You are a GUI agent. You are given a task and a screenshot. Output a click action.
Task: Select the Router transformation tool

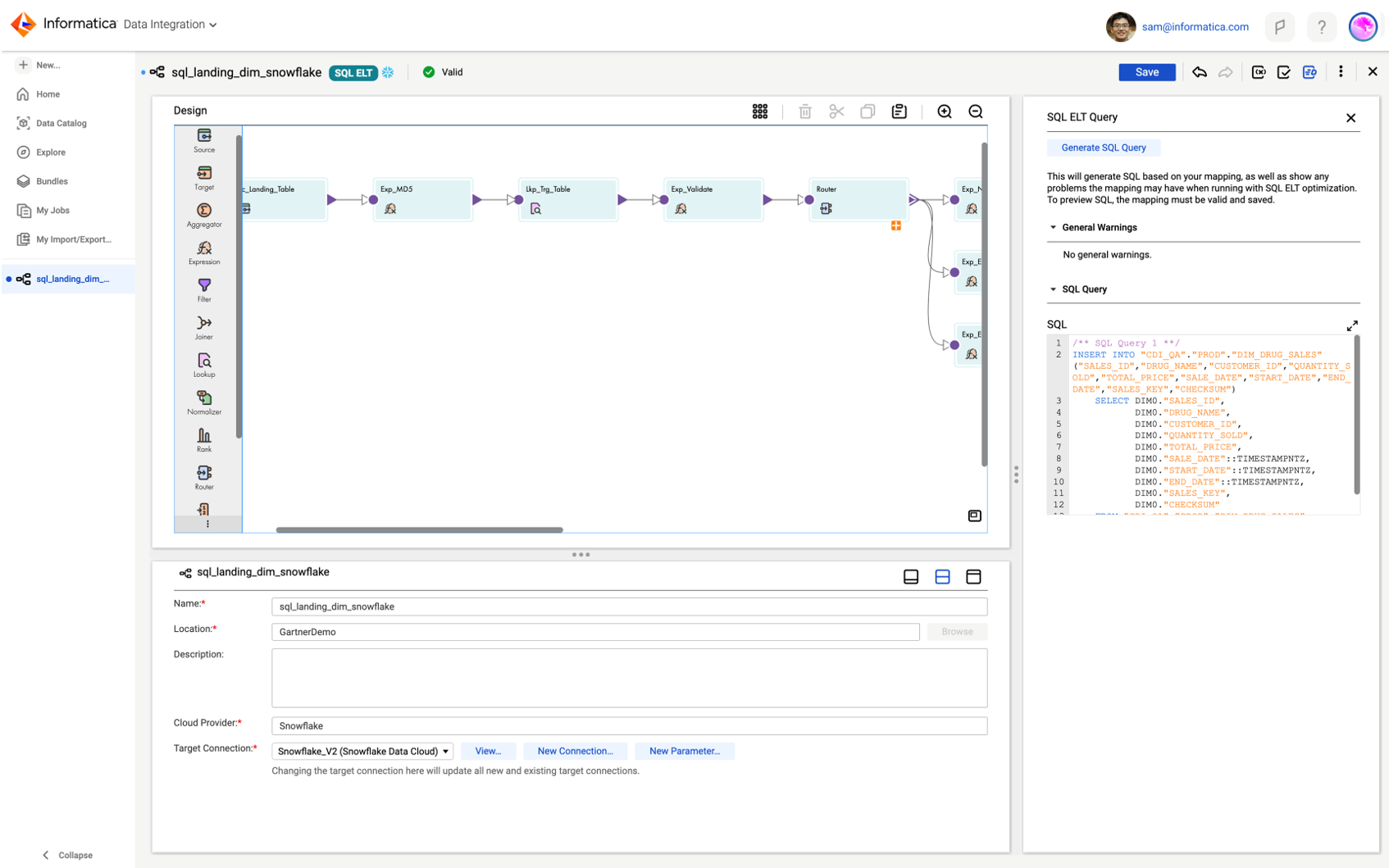coord(203,475)
